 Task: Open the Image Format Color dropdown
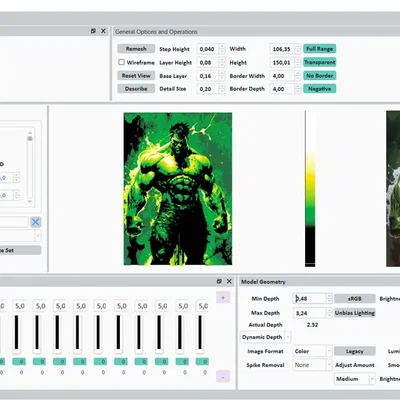pyautogui.click(x=312, y=351)
